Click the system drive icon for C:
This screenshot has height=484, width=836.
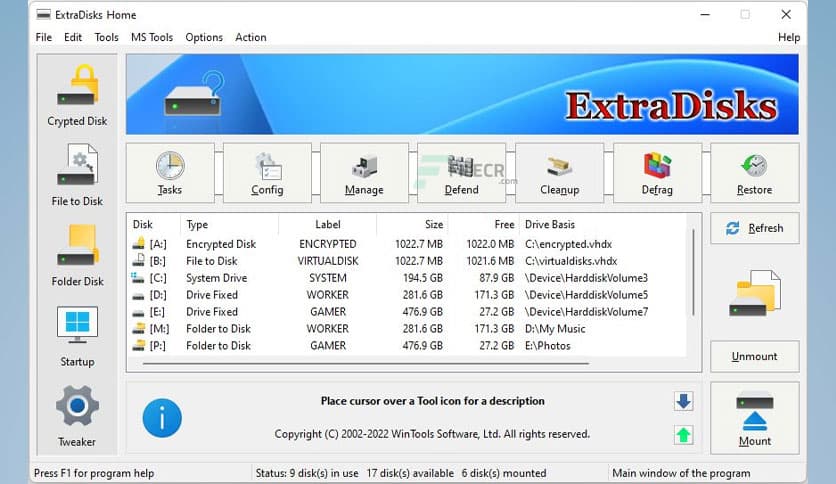(x=138, y=278)
